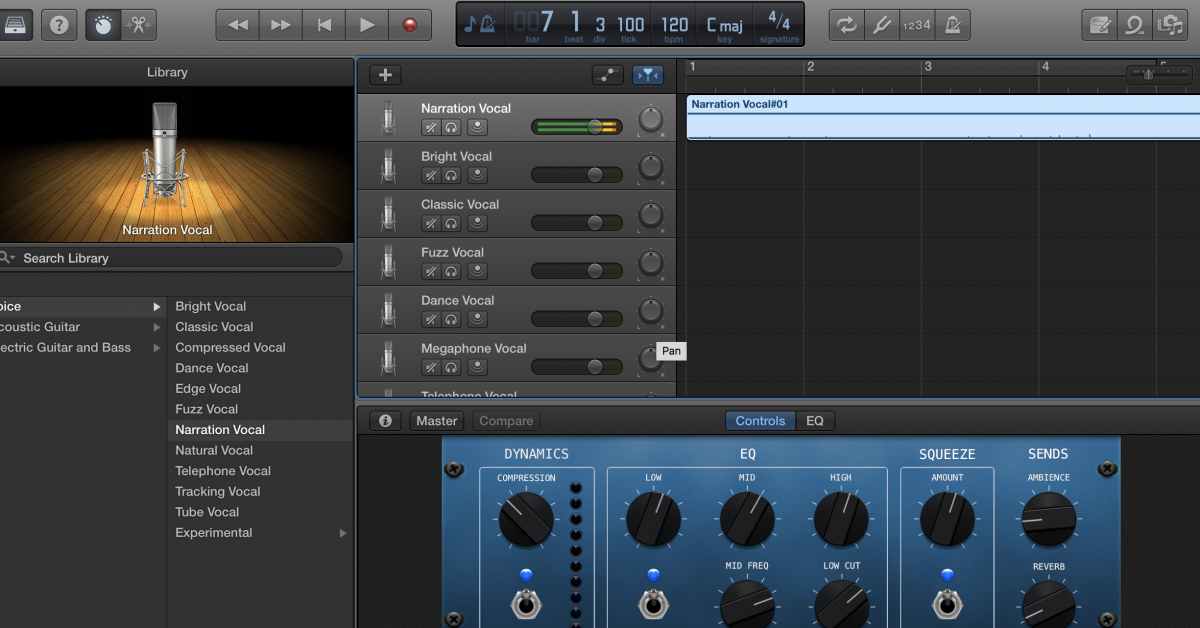This screenshot has width=1200, height=628.
Task: Add a new track with plus button
Action: (x=385, y=75)
